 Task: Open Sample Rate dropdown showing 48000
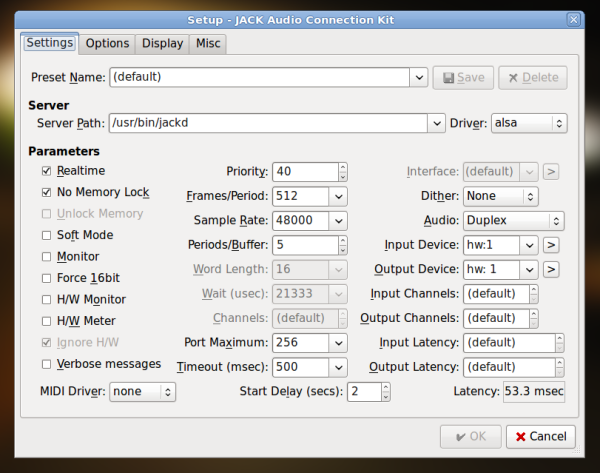coord(338,221)
